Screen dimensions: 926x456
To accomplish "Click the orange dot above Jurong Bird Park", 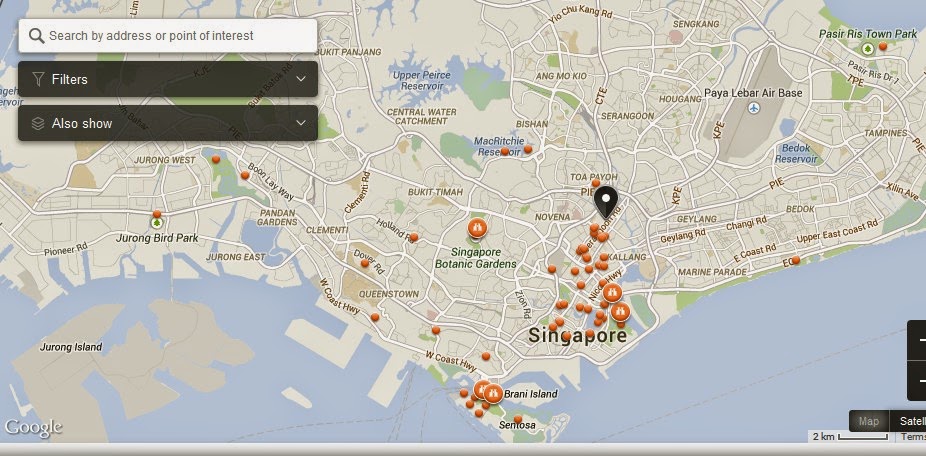I will (156, 214).
